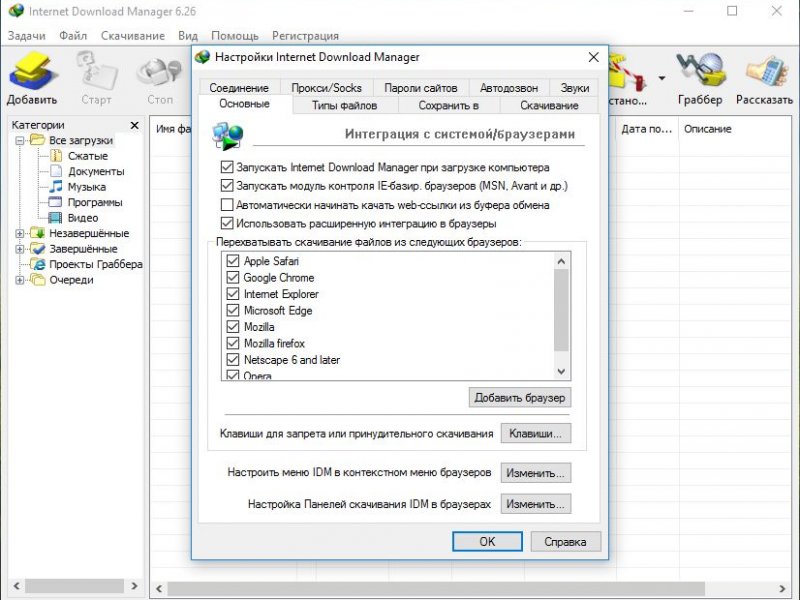Click right arrow of category panel scrollbar

pos(134,586)
